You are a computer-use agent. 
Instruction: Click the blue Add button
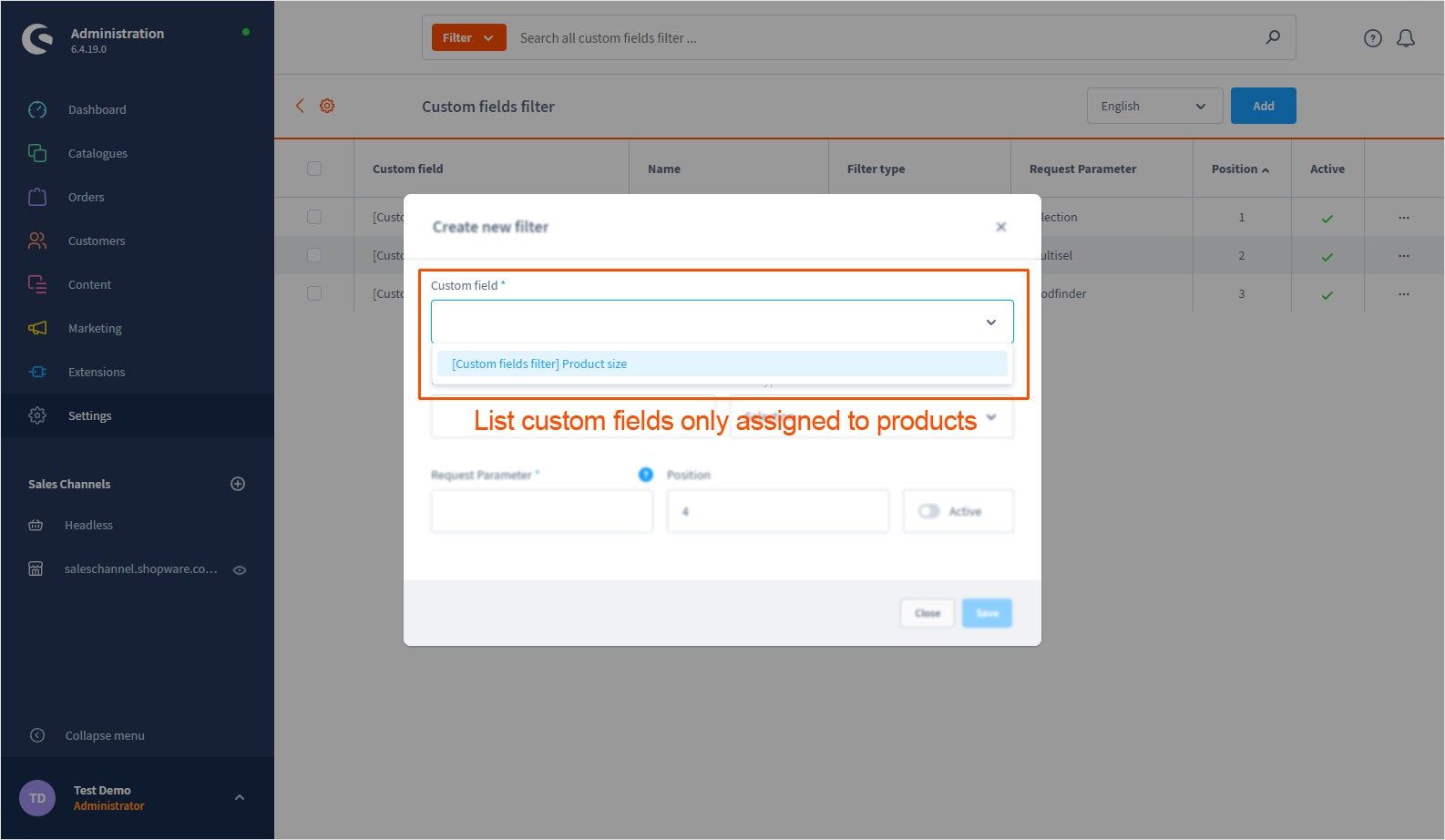pyautogui.click(x=1263, y=106)
